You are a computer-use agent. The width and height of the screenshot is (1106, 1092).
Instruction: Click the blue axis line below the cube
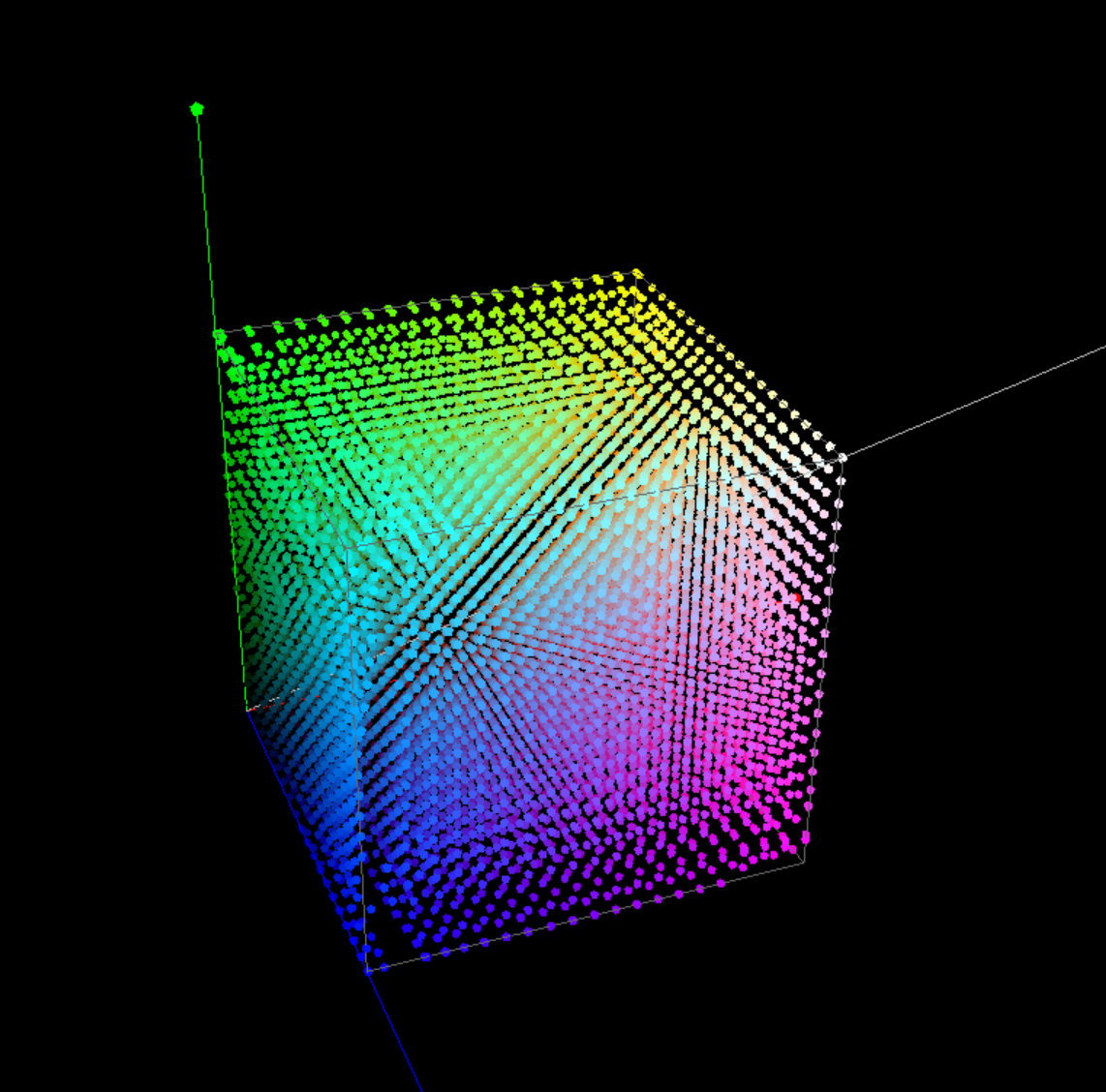(397, 1036)
